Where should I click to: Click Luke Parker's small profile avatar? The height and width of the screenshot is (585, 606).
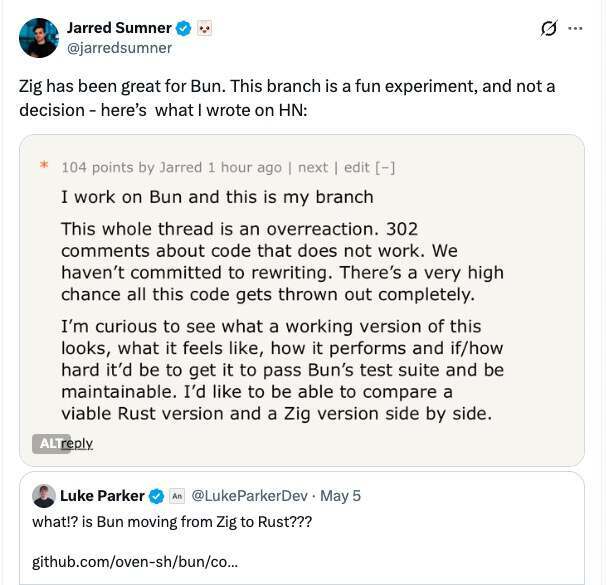coord(44,496)
